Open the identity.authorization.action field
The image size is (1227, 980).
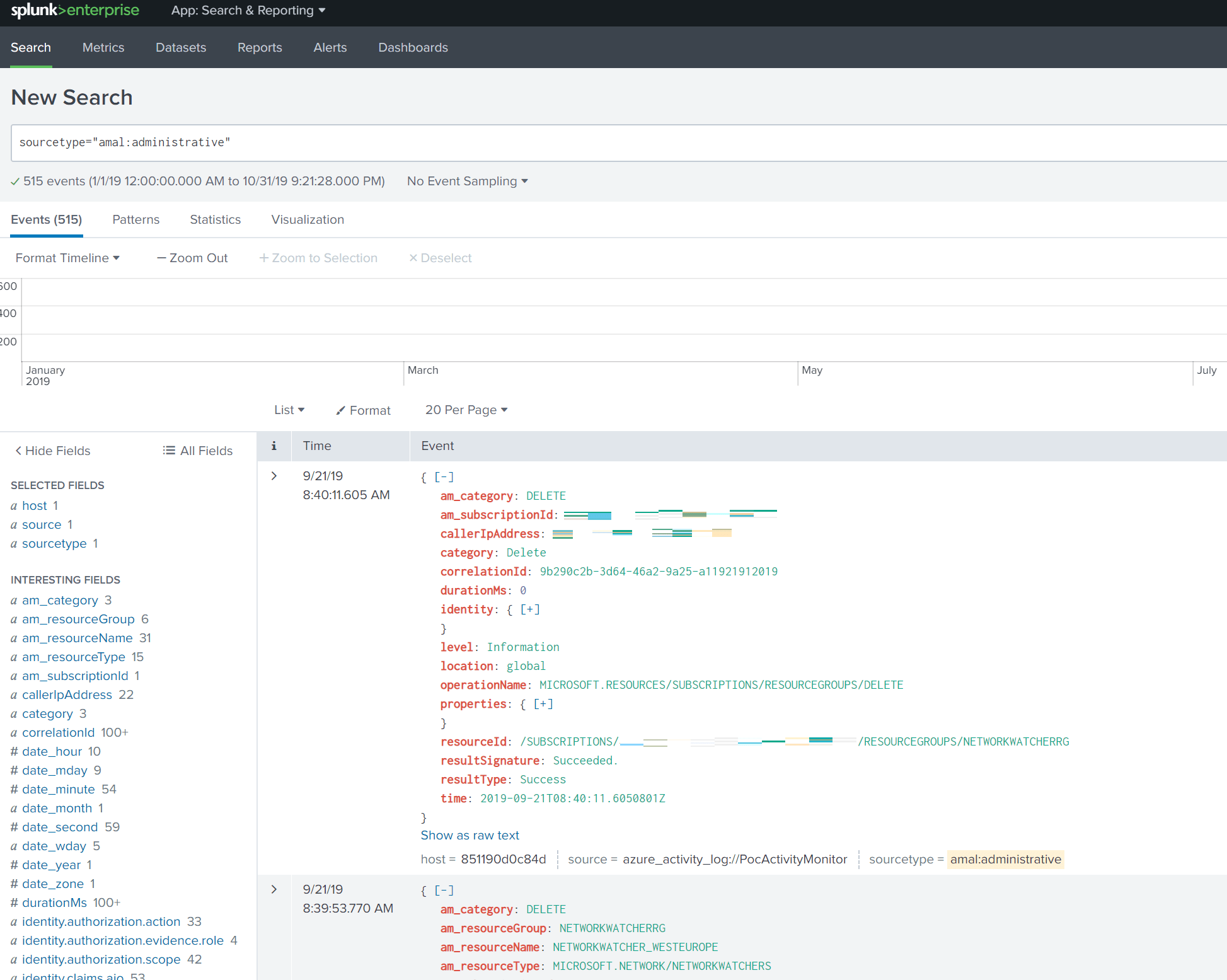(x=101, y=921)
